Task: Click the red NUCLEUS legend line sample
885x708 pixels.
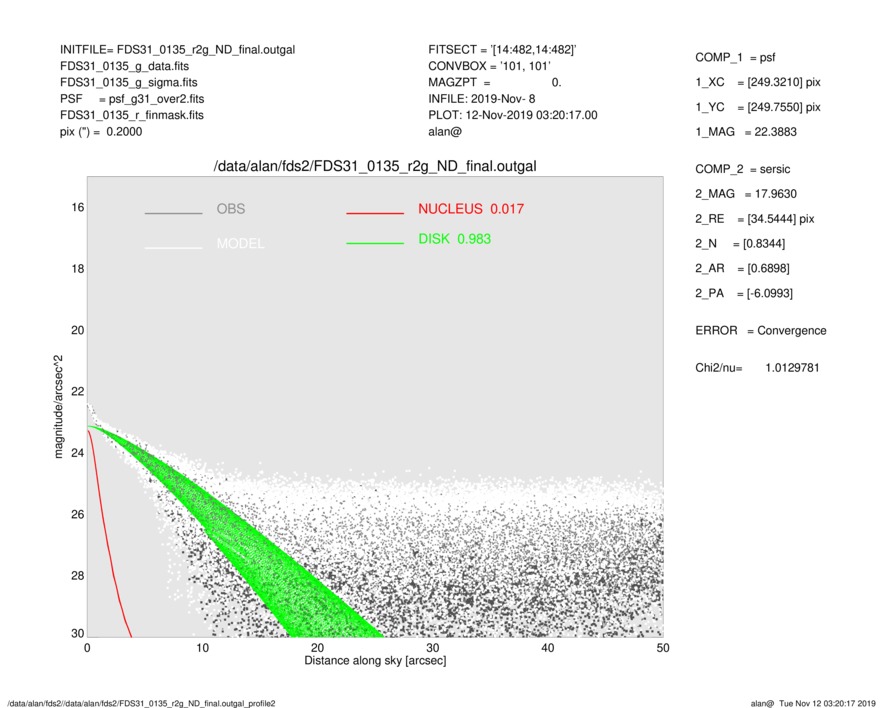Action: point(375,213)
